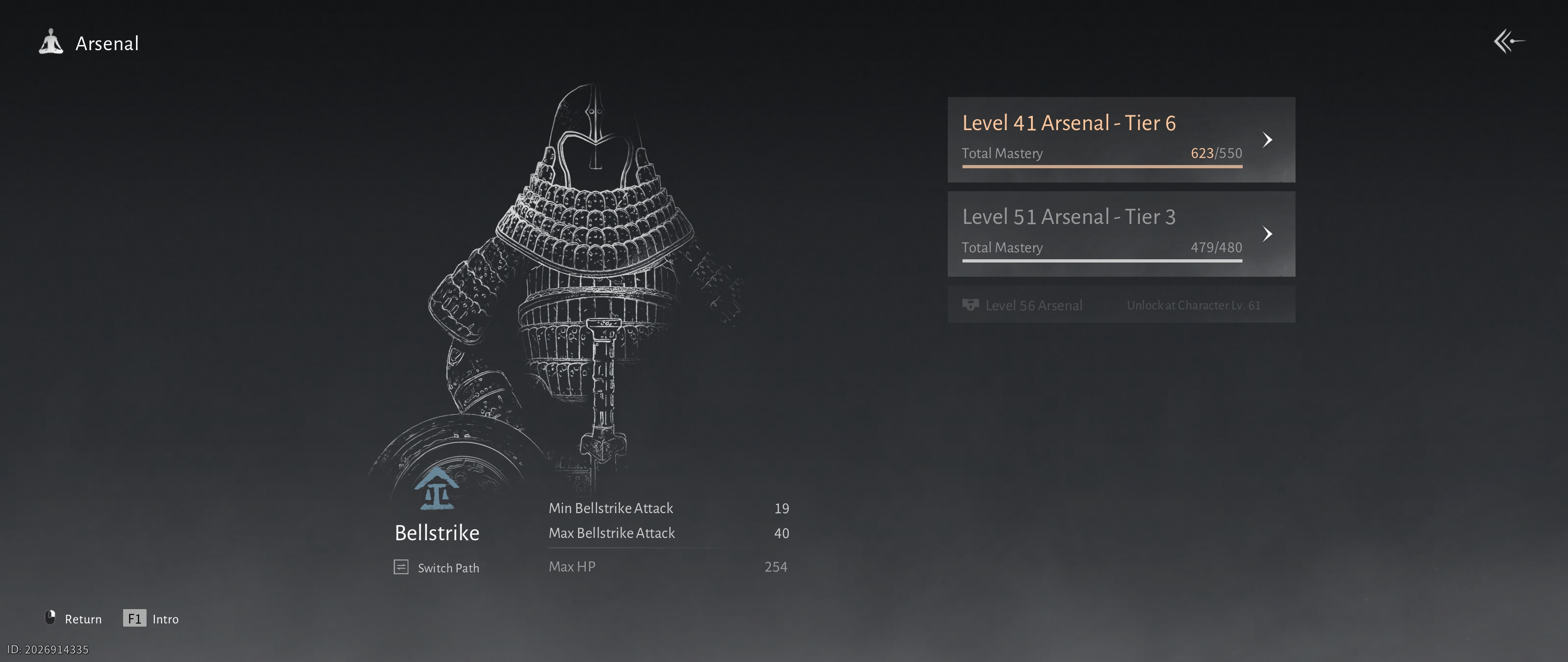Image resolution: width=1568 pixels, height=662 pixels.
Task: Select the Max Bellstrike Attack stat row
Action: pyautogui.click(x=668, y=533)
